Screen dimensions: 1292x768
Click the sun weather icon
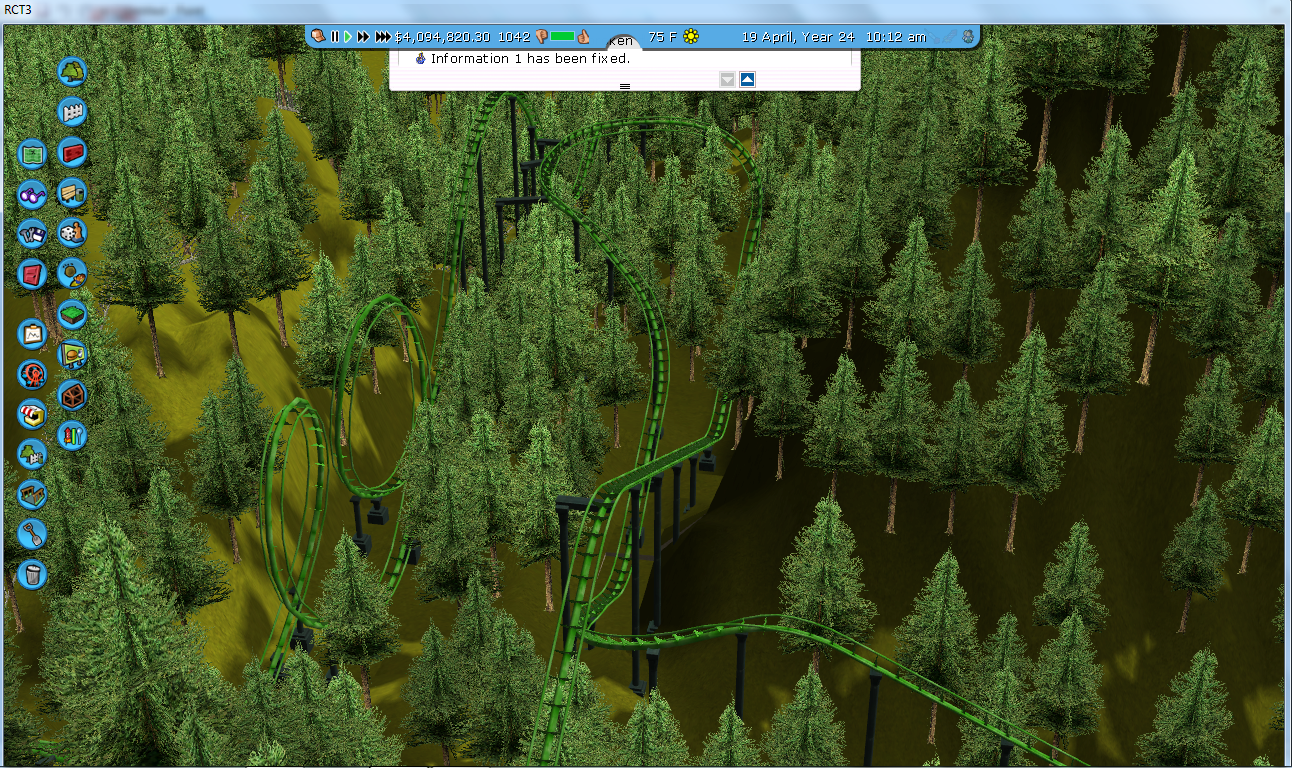pyautogui.click(x=691, y=36)
